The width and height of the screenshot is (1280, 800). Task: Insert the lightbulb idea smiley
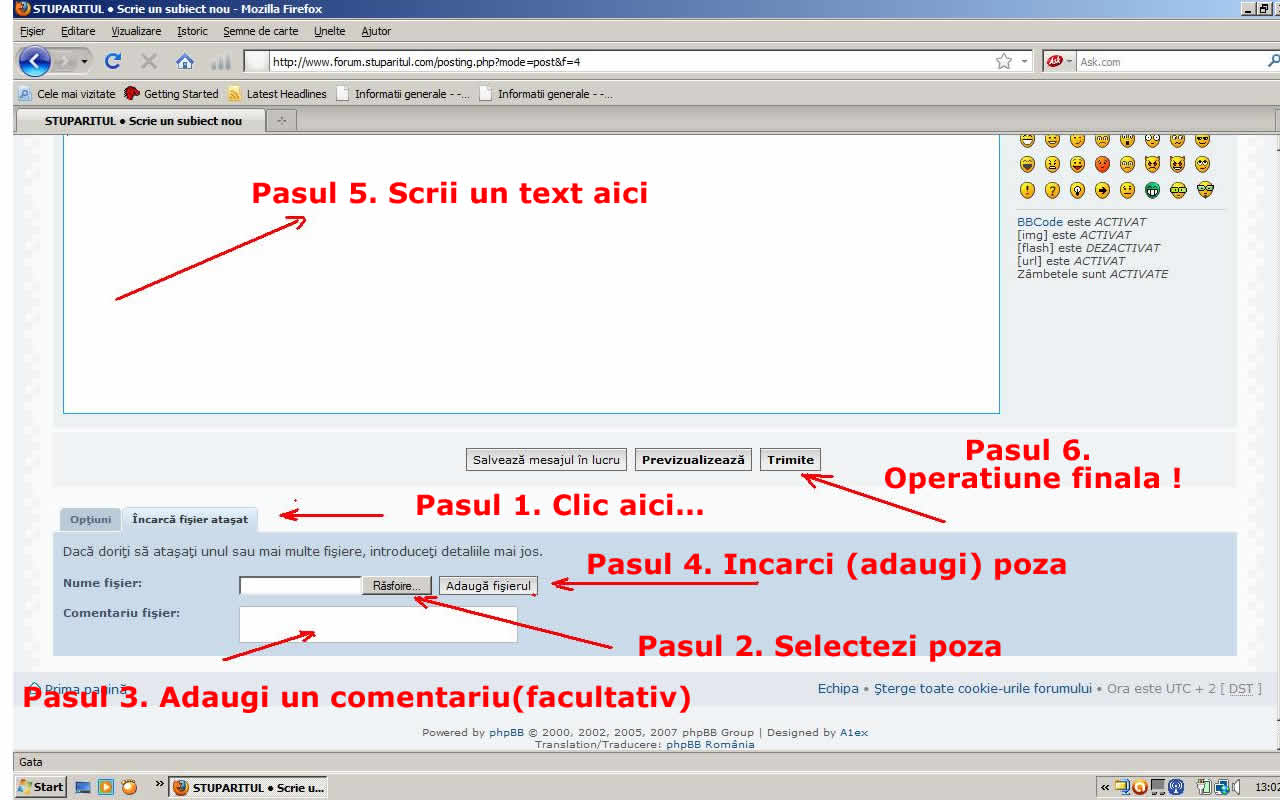(1077, 190)
